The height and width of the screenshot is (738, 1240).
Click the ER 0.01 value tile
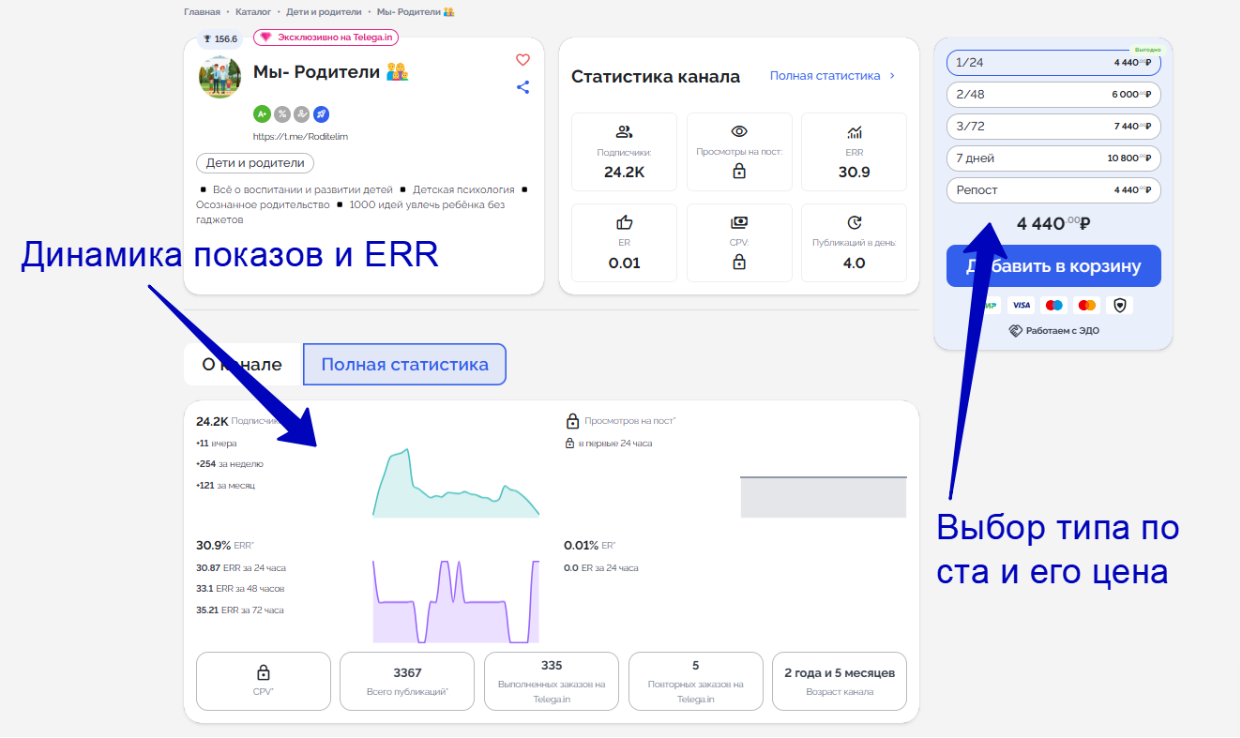tap(624, 242)
